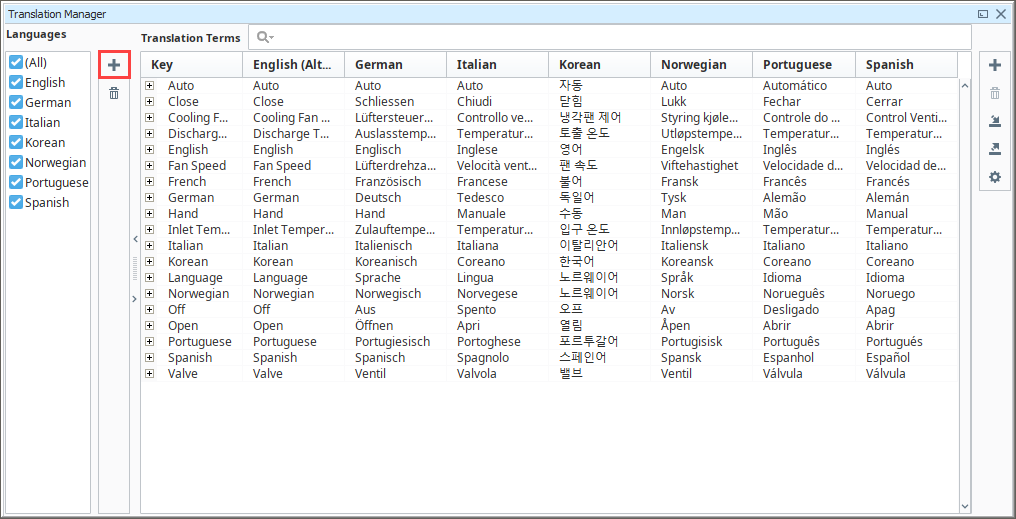
Task: Collapse the Languages panel left arrow
Action: pos(135,239)
